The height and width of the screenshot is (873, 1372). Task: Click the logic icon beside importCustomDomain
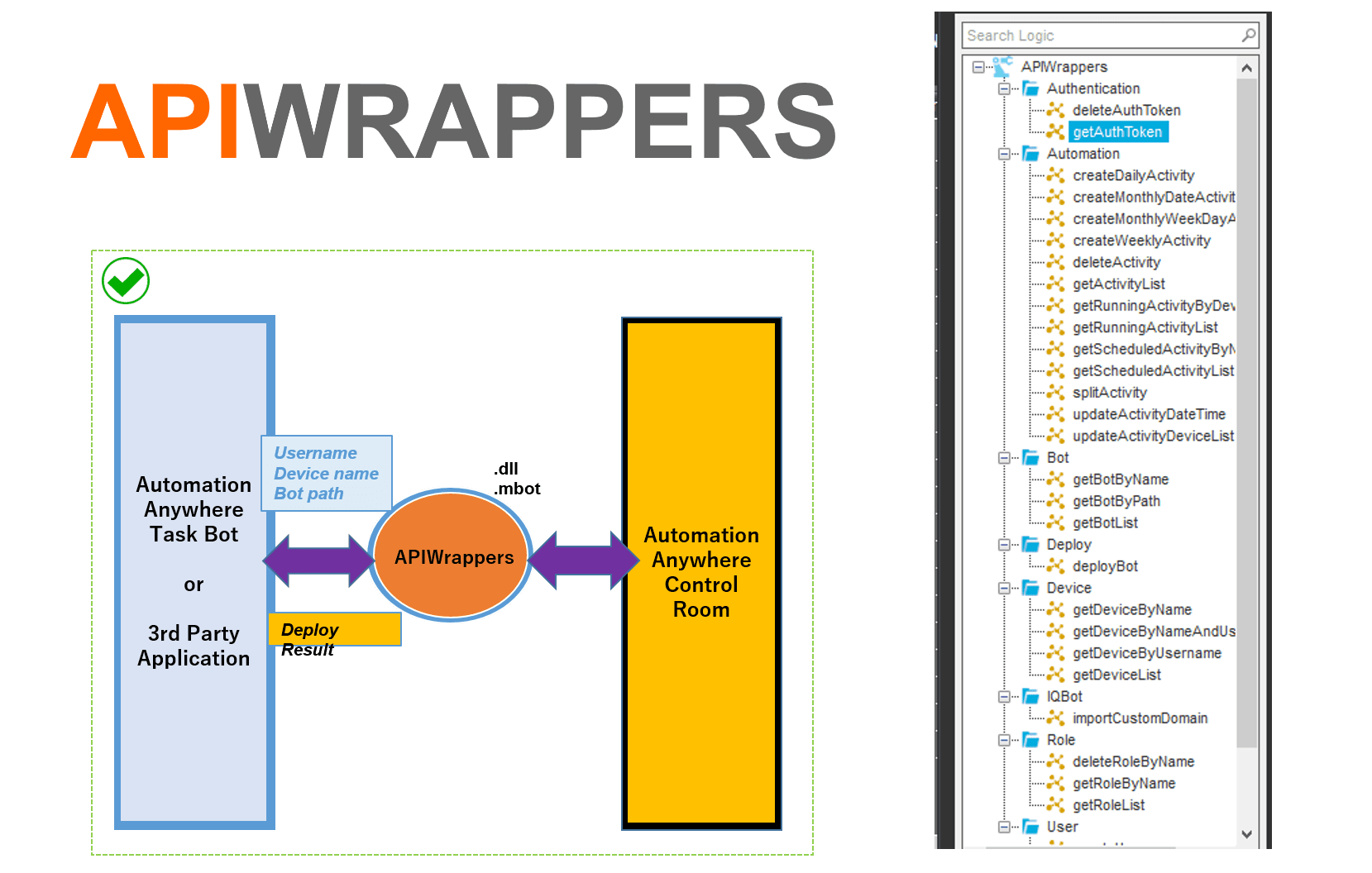(x=1056, y=718)
